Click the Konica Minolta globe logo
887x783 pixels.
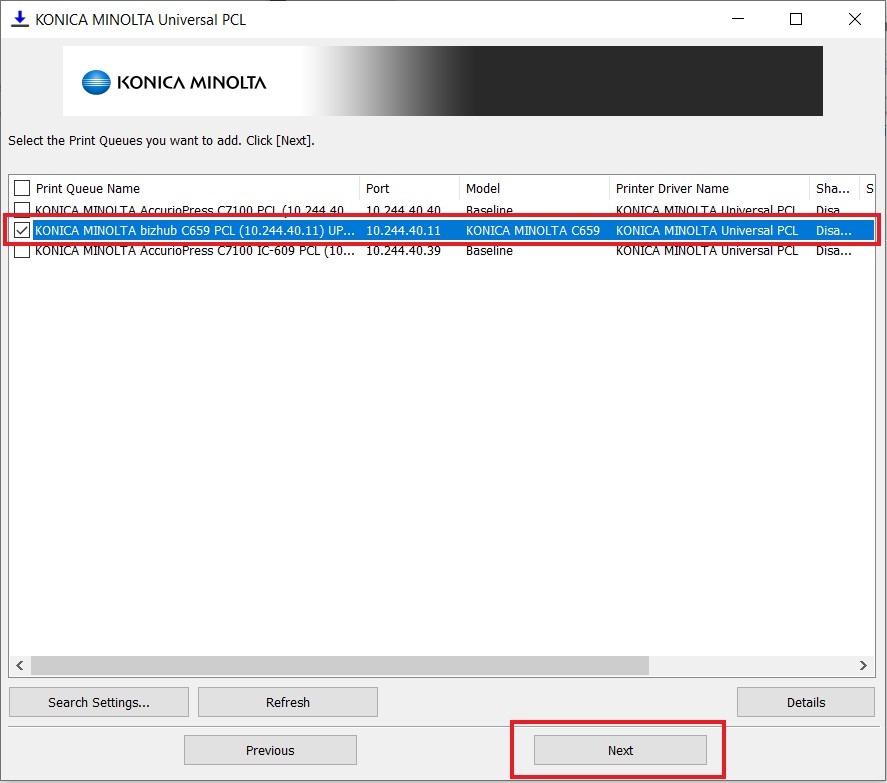coord(96,82)
